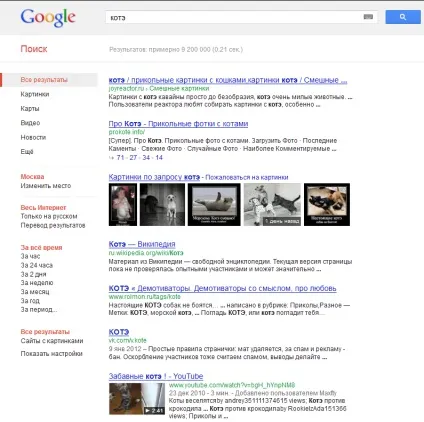Open the Пожаловаться на картинки link
Screen dimensions: 424x422
(247, 177)
